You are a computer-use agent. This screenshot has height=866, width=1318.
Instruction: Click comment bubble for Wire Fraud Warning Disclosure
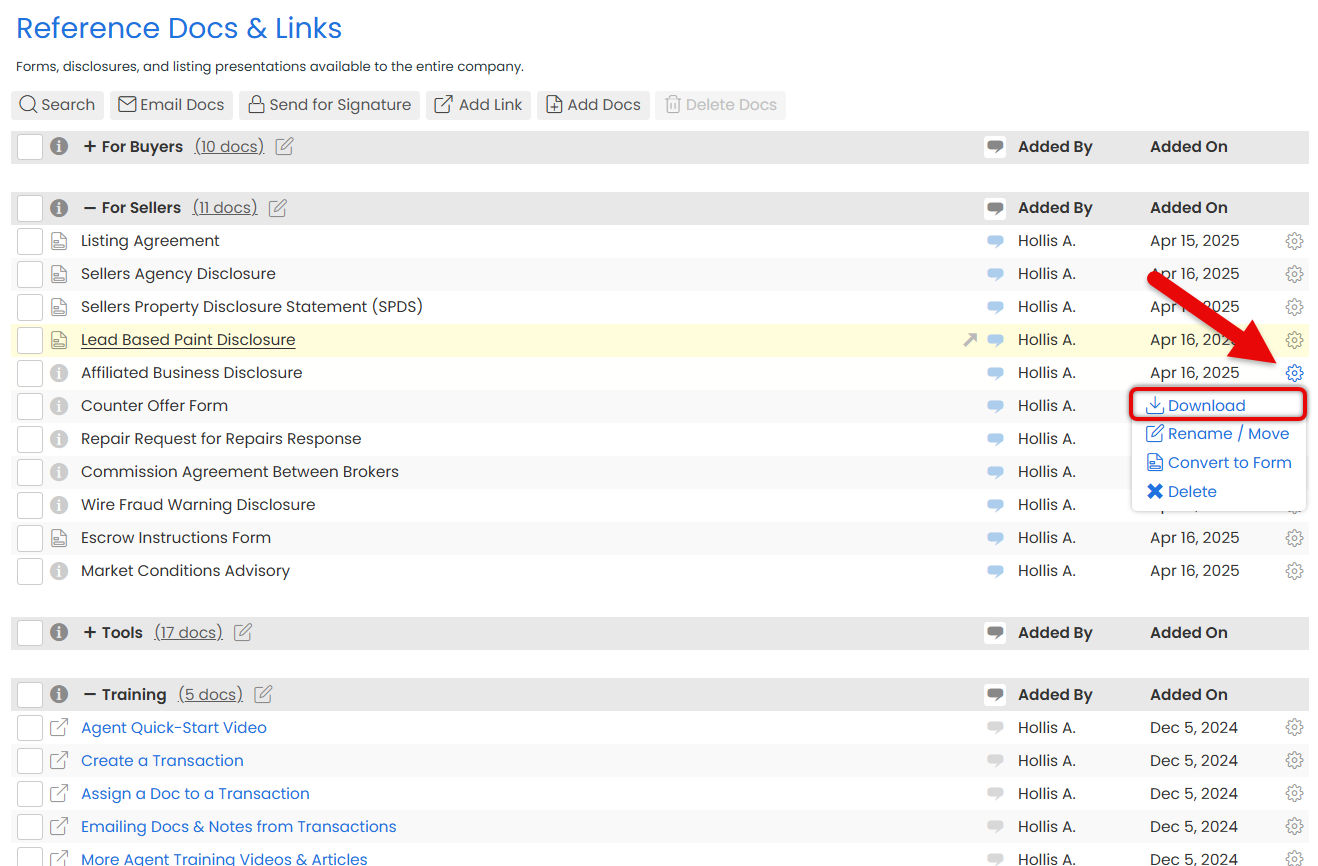995,505
